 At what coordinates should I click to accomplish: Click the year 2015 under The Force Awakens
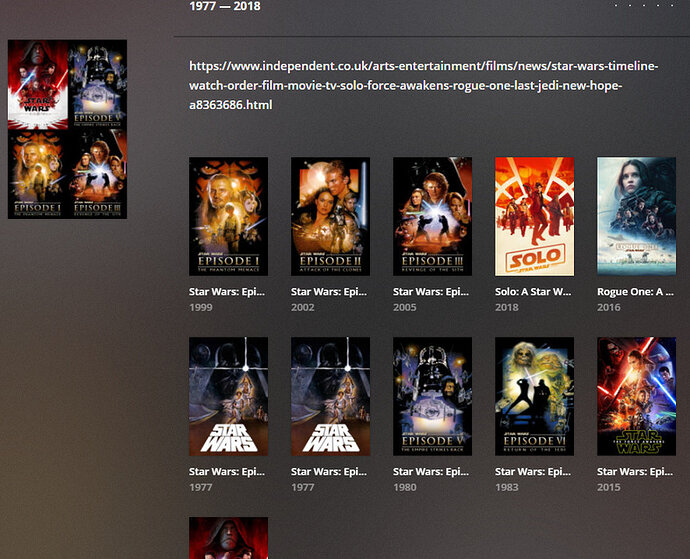click(609, 487)
